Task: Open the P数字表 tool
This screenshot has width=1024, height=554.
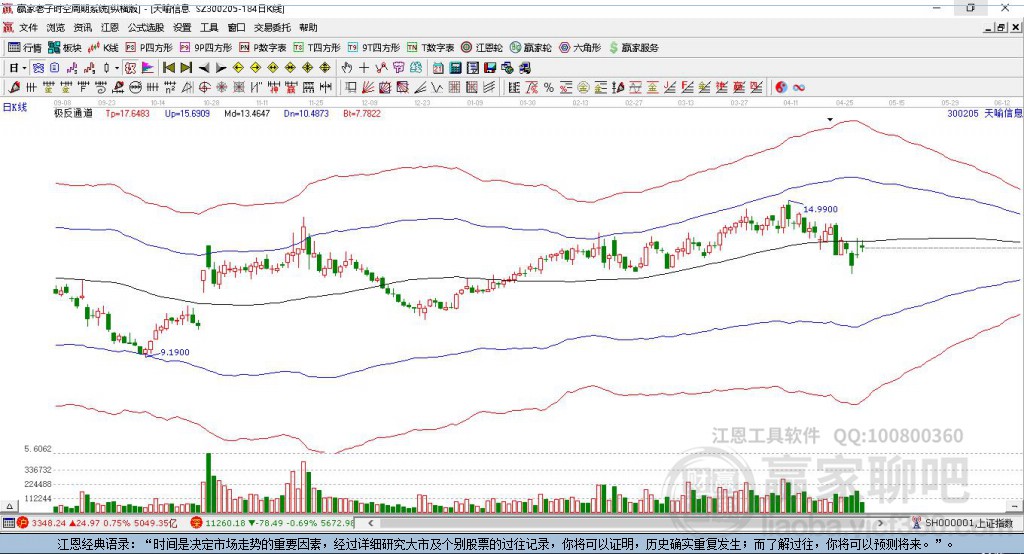Action: [x=263, y=48]
